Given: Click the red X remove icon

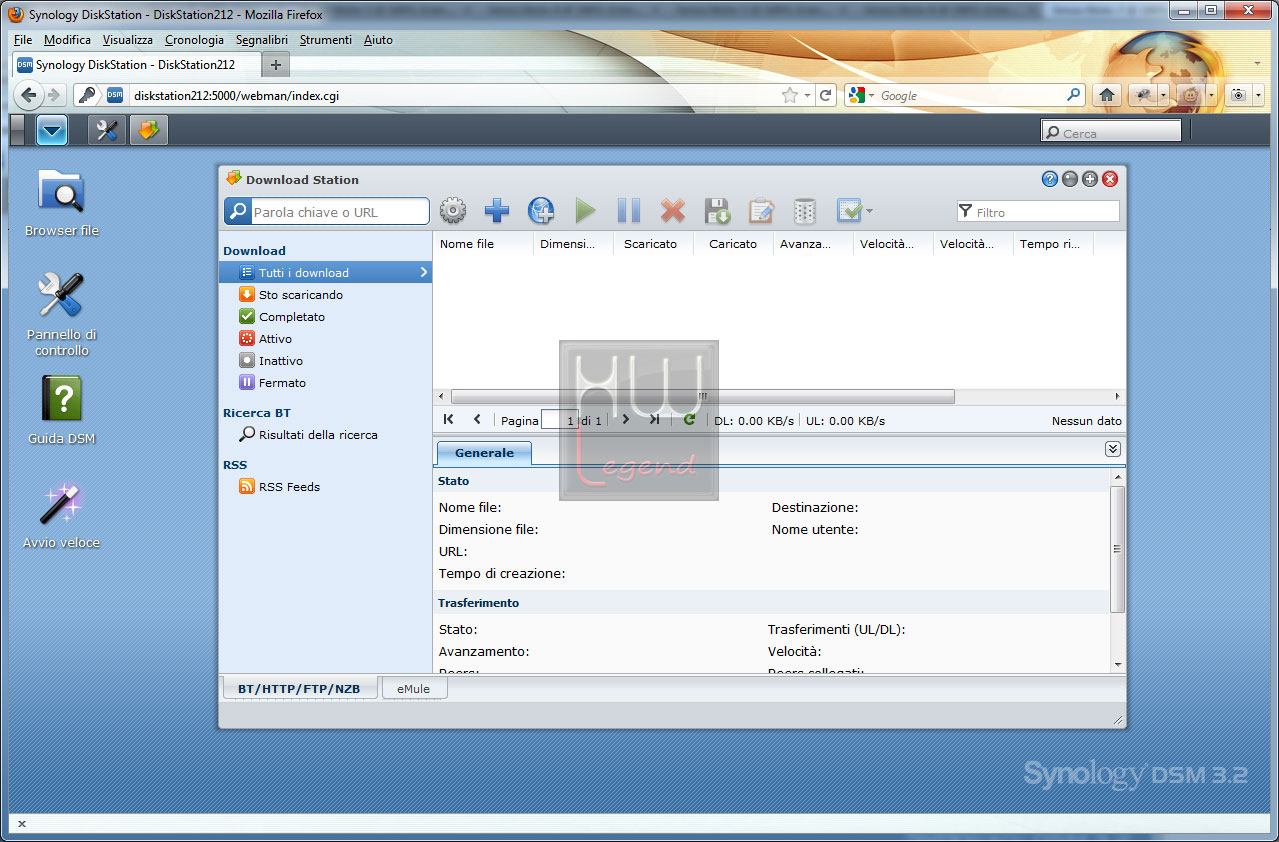Looking at the screenshot, I should coord(673,211).
